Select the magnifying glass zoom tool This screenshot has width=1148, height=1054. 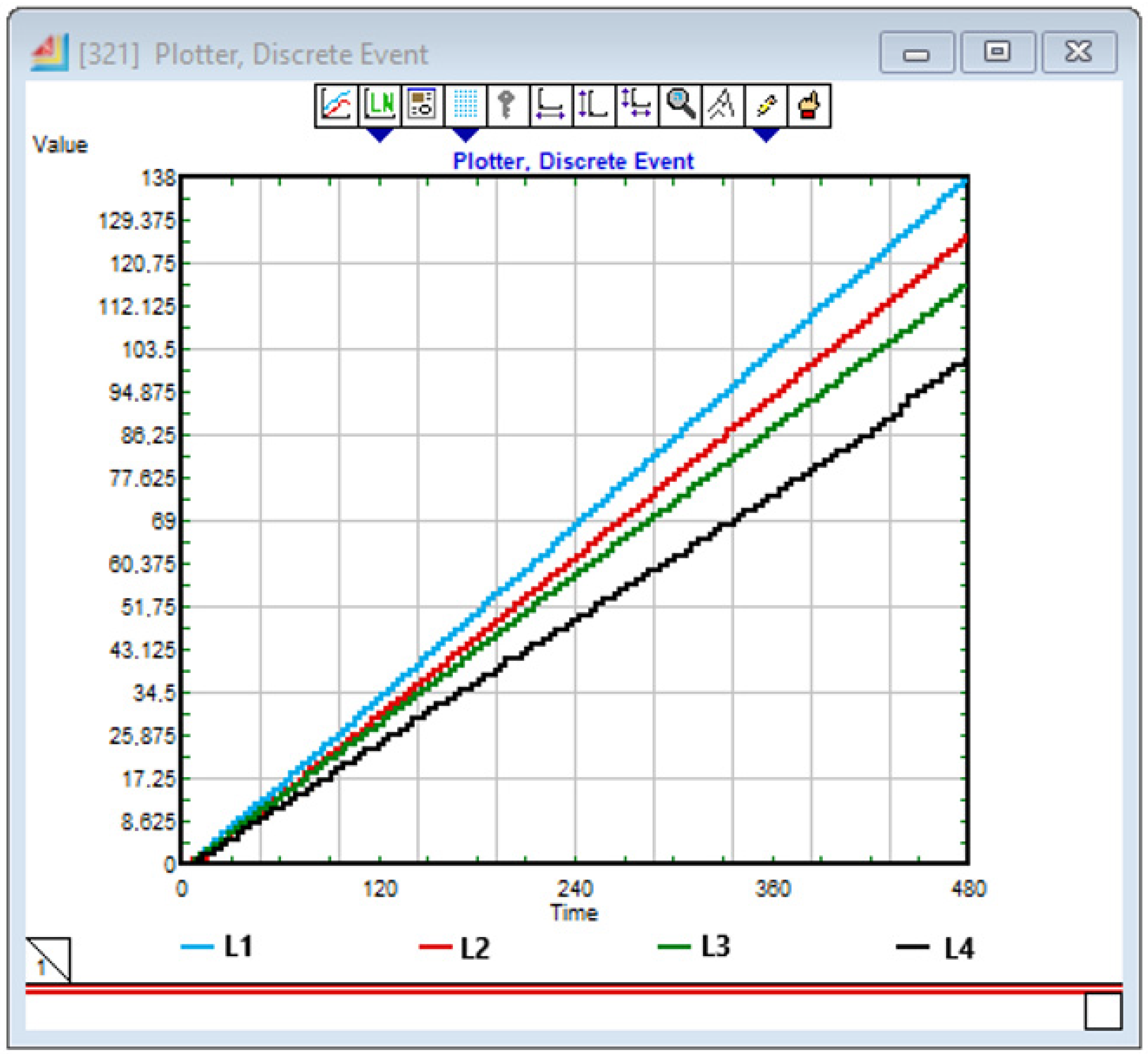[680, 105]
